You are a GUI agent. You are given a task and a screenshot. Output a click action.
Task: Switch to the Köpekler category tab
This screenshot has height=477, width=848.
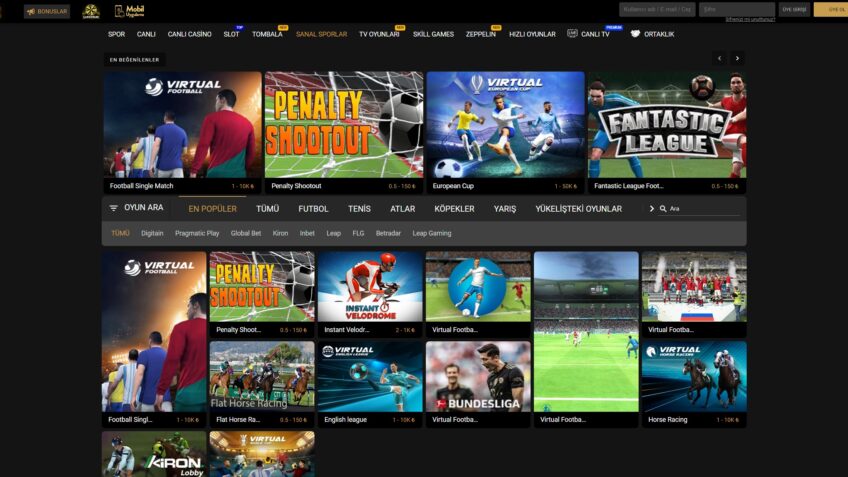pyautogui.click(x=454, y=208)
